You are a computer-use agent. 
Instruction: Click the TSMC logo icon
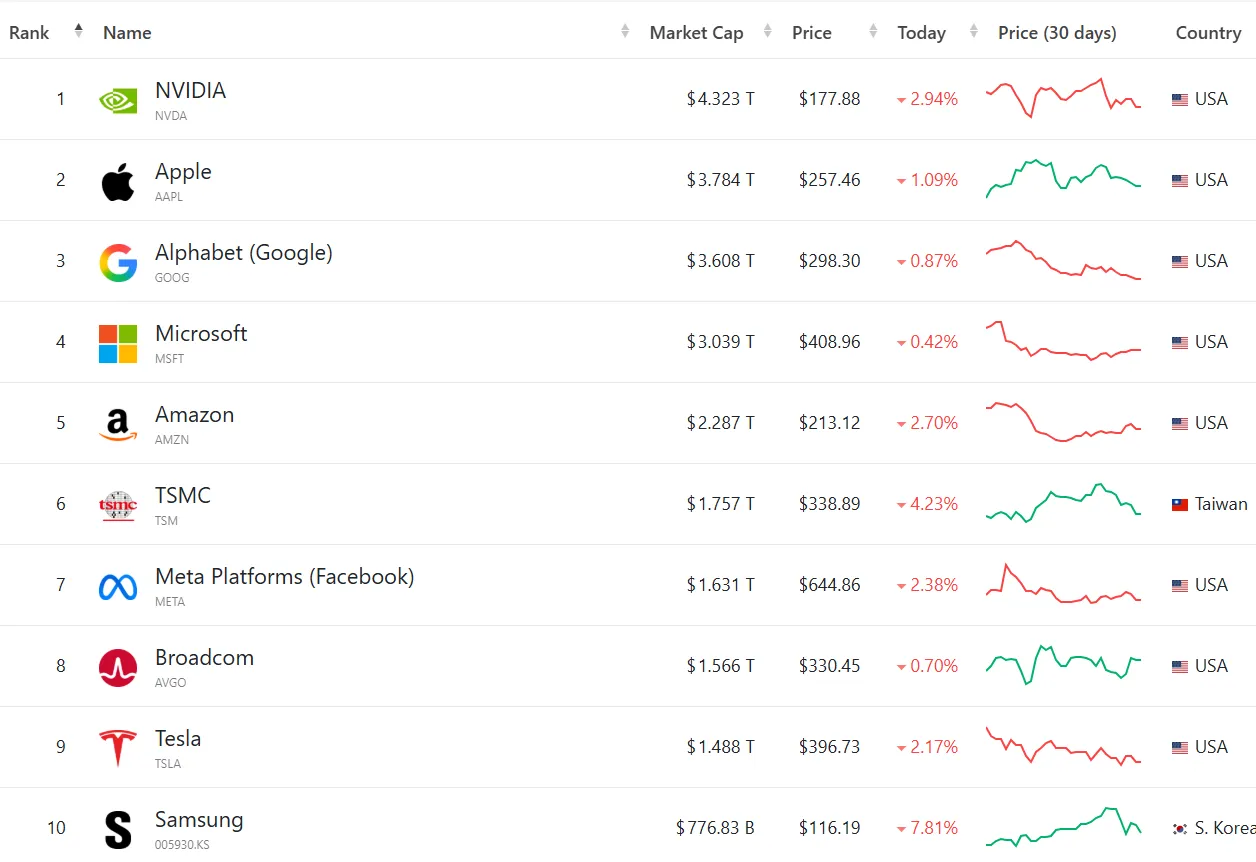click(118, 505)
